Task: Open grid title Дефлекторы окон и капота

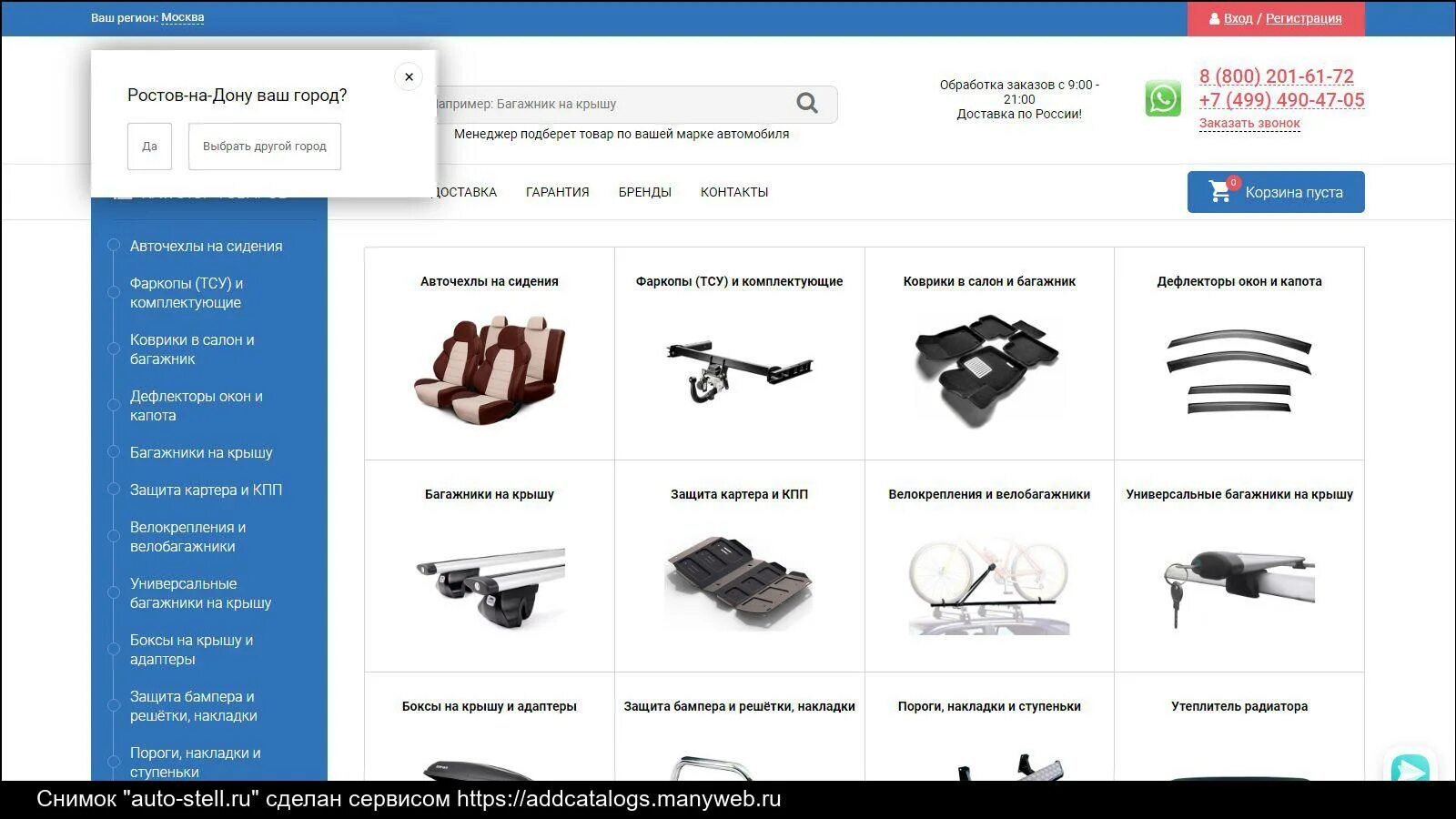Action: click(1239, 281)
